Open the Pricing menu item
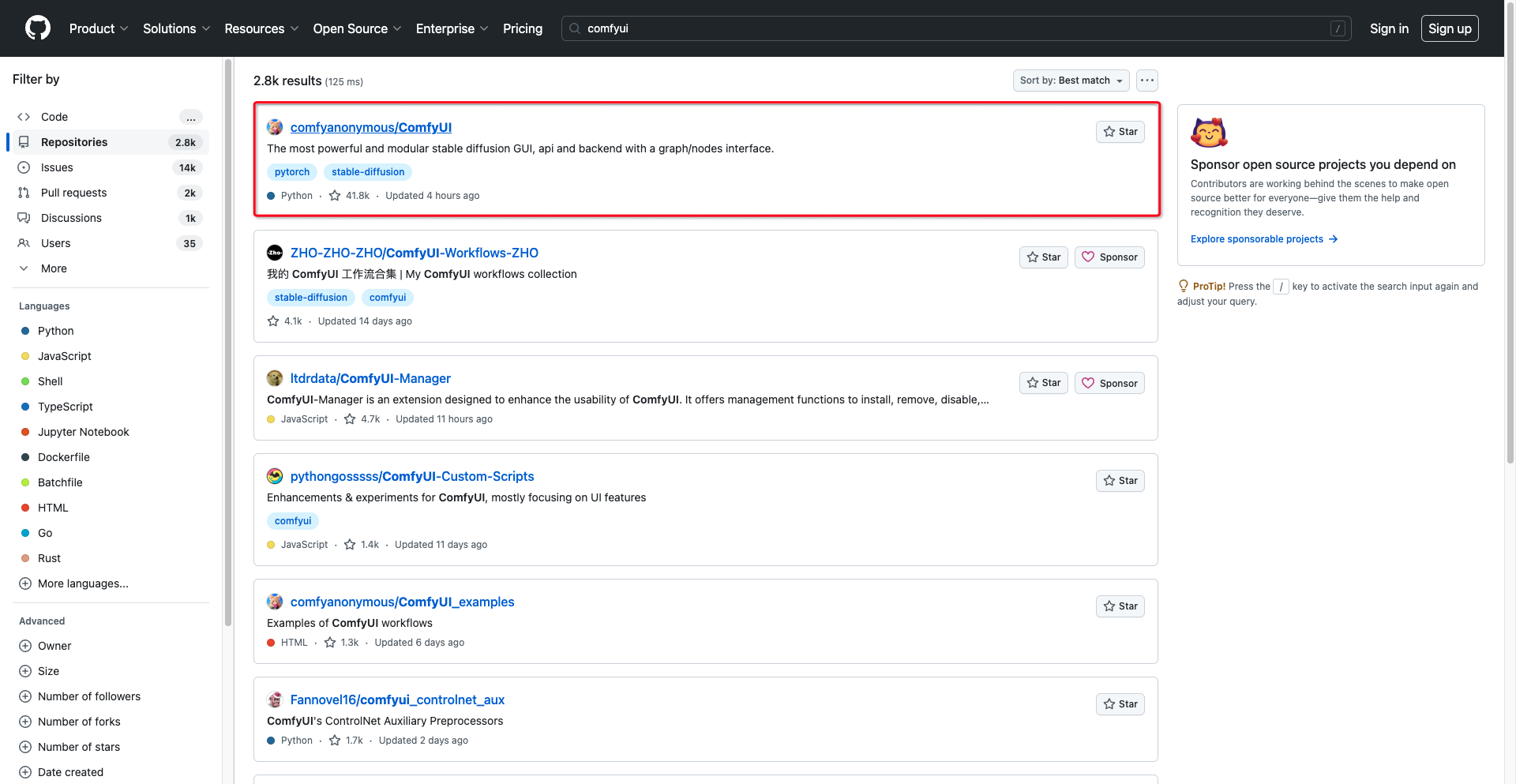 click(523, 28)
